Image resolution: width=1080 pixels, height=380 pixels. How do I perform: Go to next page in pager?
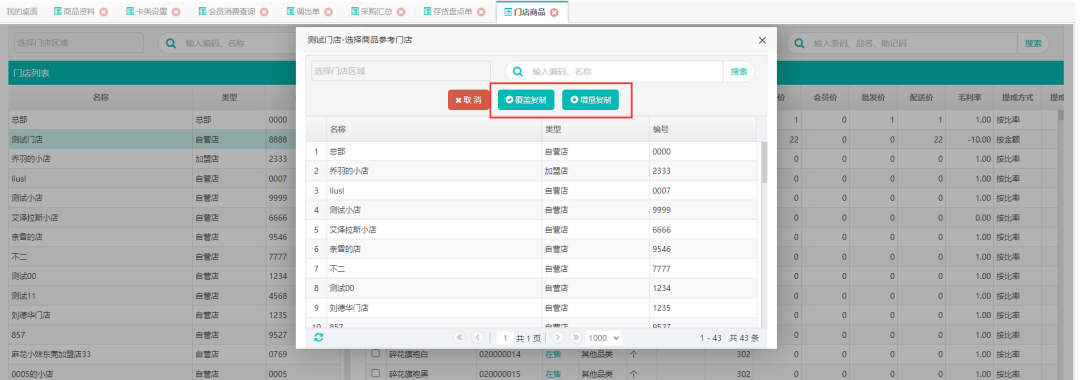tap(558, 338)
